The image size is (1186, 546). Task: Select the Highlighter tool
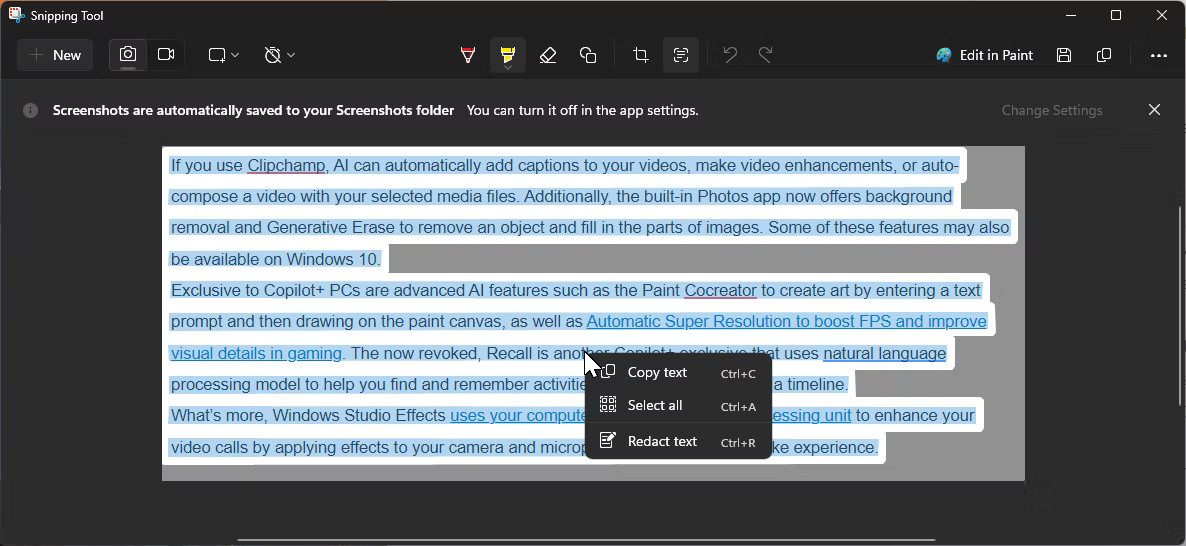[508, 55]
